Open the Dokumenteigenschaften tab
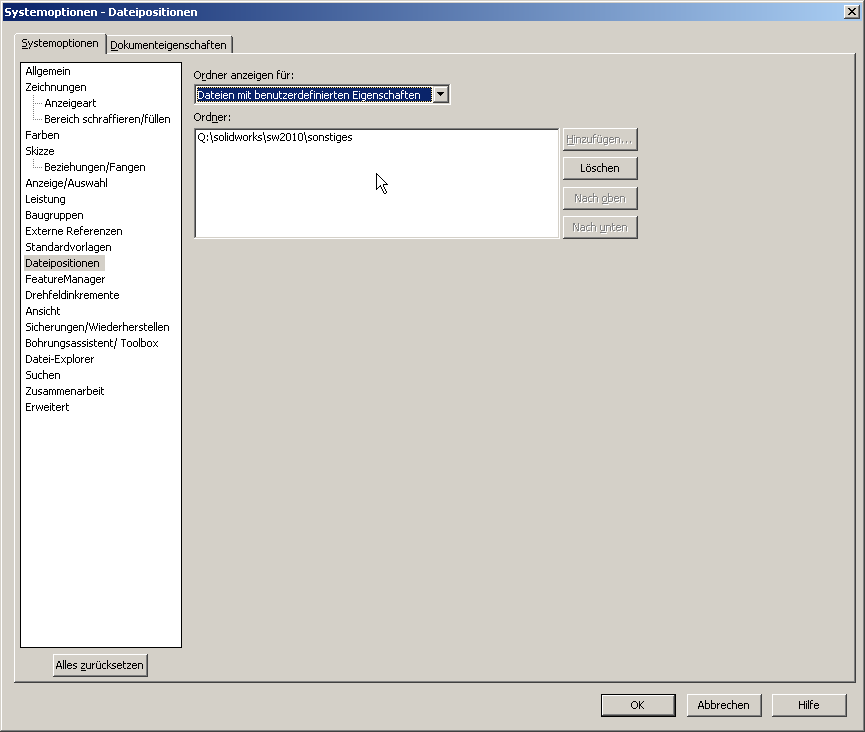The height and width of the screenshot is (732, 865). click(x=169, y=45)
